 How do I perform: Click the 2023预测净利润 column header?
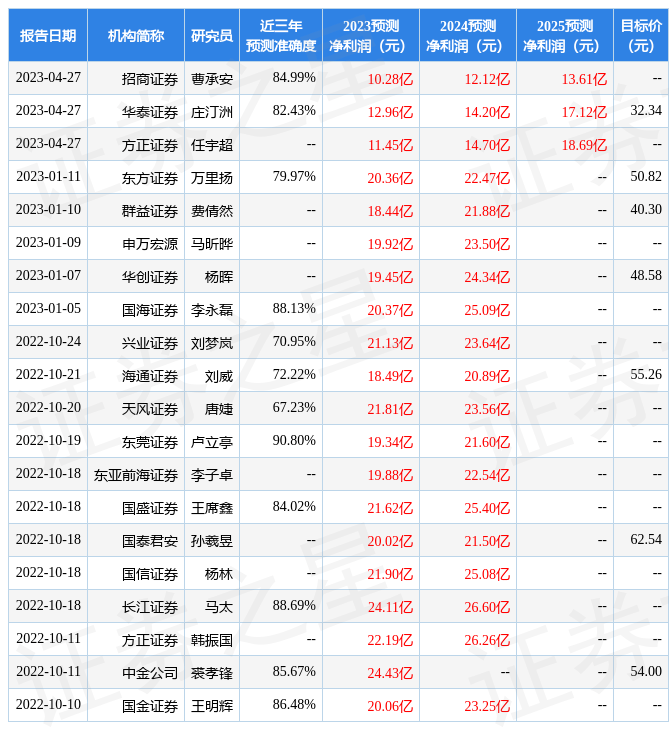click(371, 35)
